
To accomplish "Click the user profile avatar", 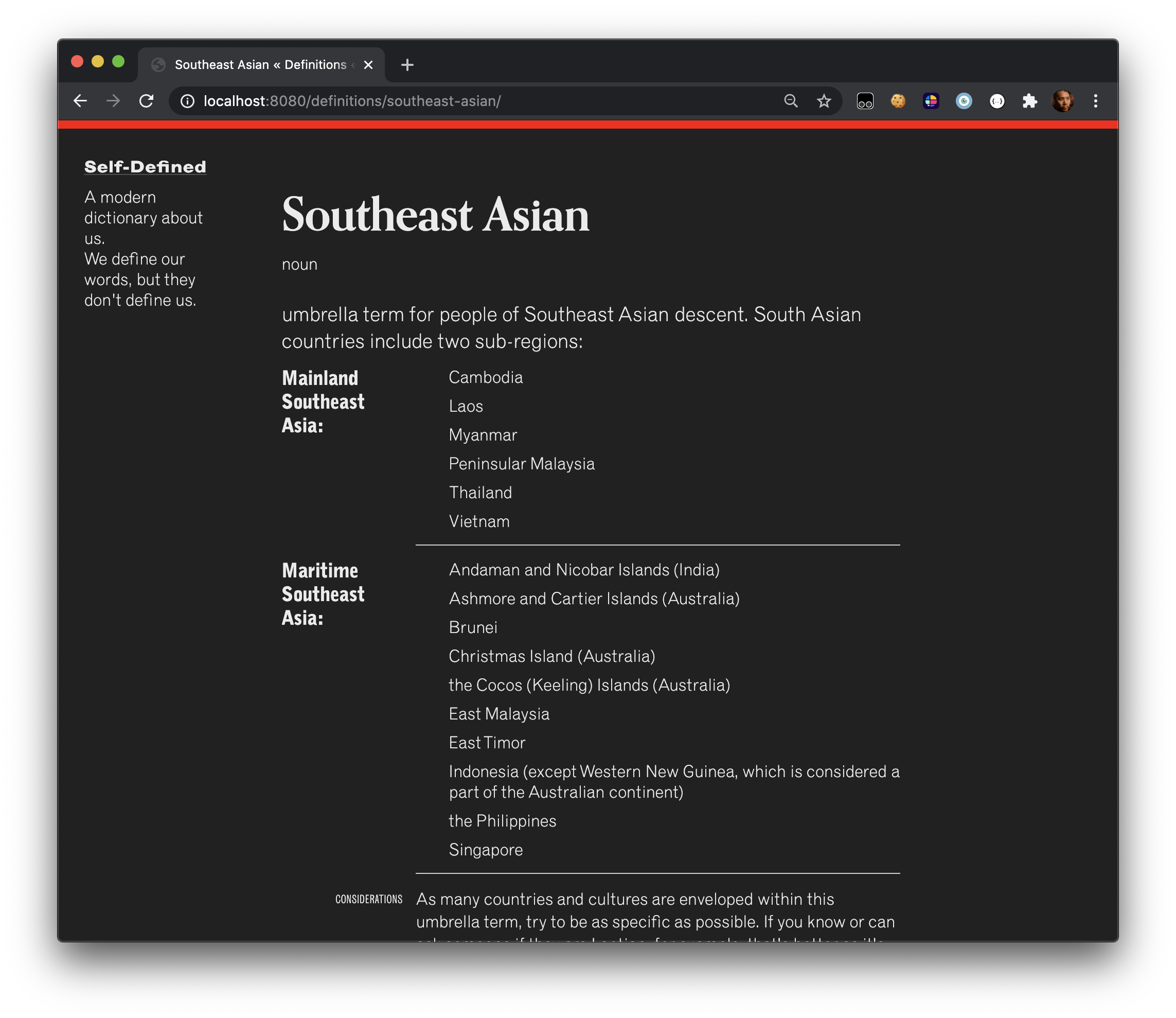I will click(x=1062, y=101).
